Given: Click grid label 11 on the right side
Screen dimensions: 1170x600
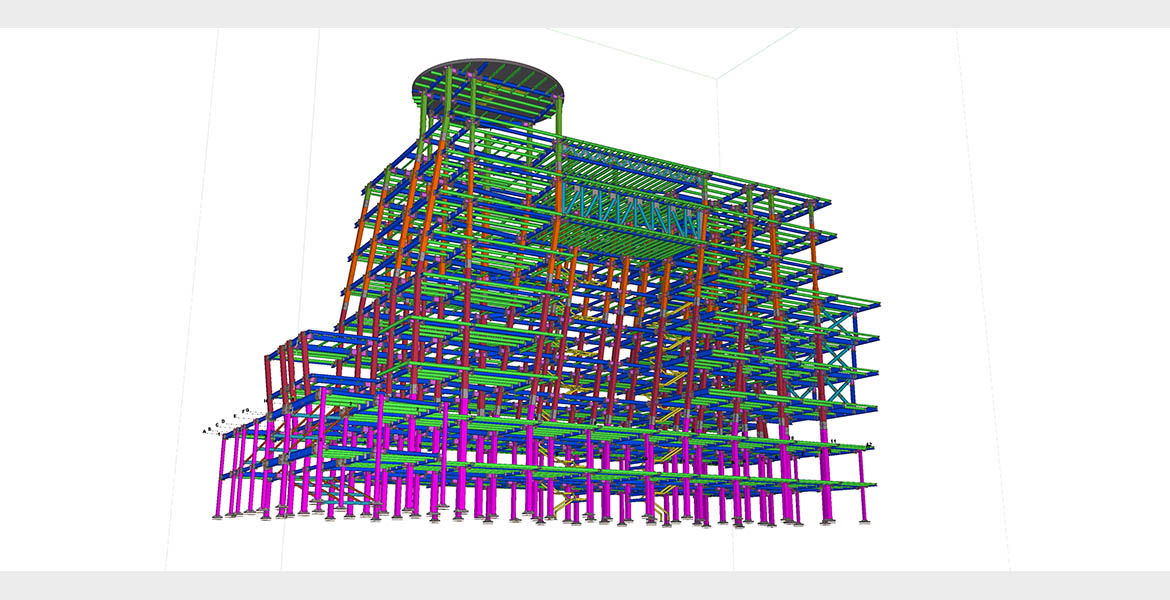Looking at the screenshot, I should (833, 441).
